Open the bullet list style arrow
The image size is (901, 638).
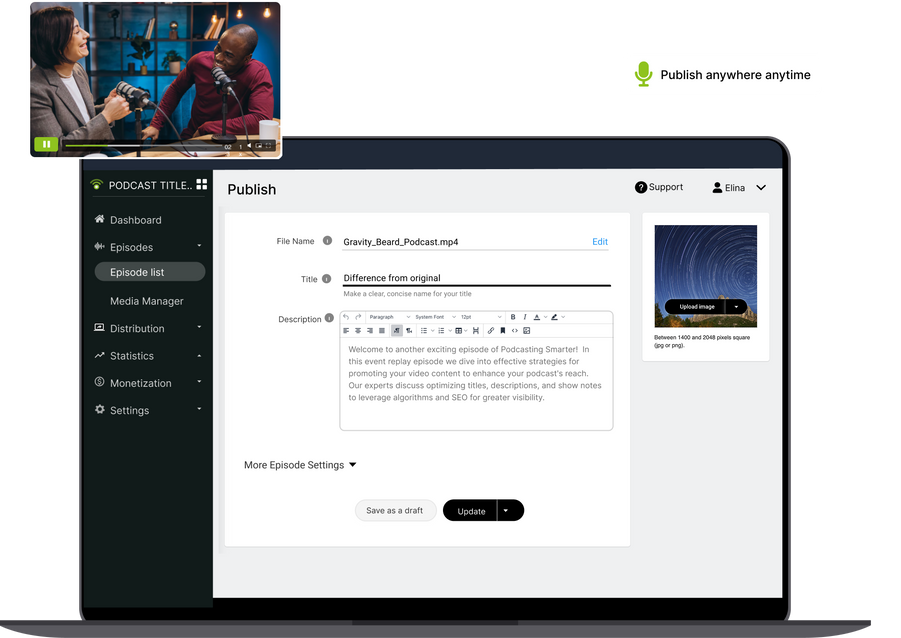tap(433, 330)
